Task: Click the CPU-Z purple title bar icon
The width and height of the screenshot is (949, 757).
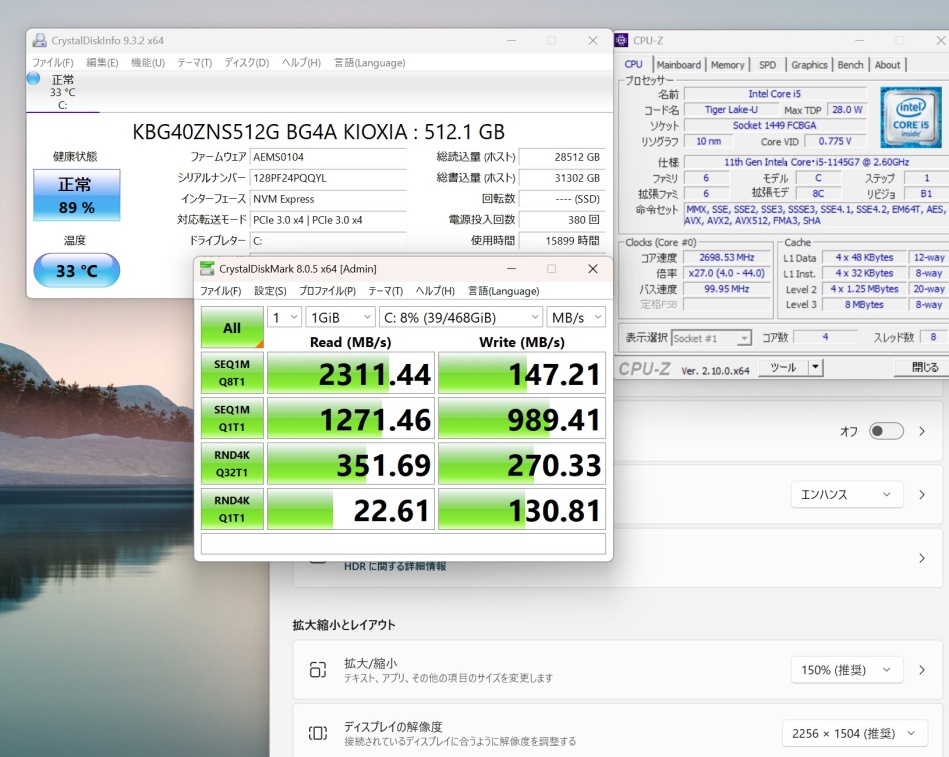Action: [x=623, y=41]
